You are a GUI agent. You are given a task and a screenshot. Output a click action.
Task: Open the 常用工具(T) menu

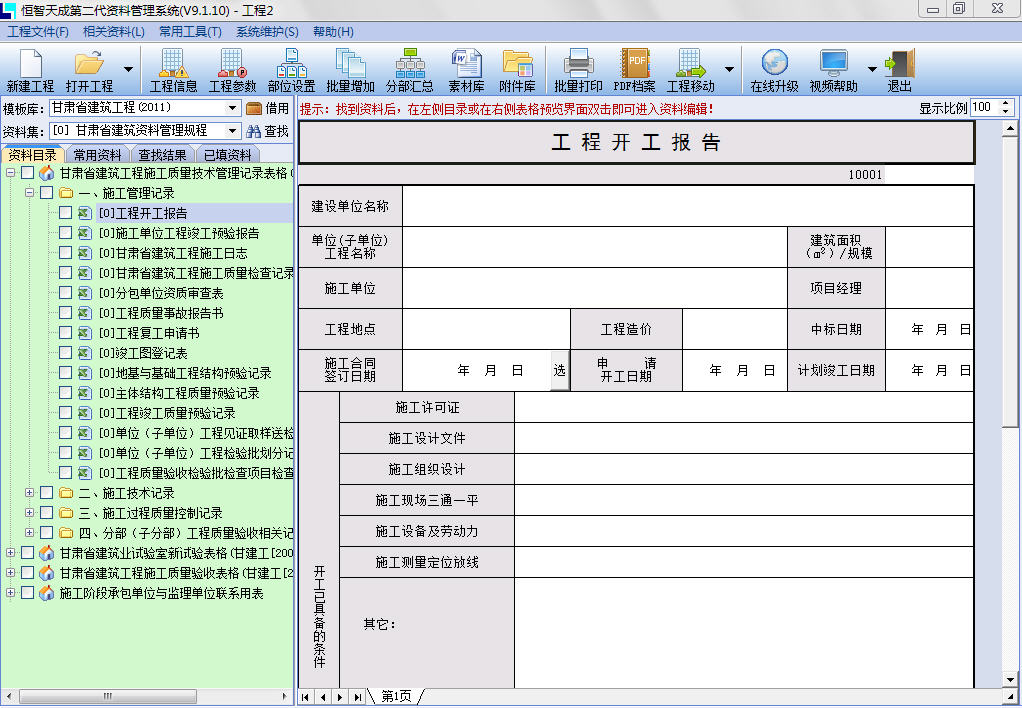coord(190,31)
